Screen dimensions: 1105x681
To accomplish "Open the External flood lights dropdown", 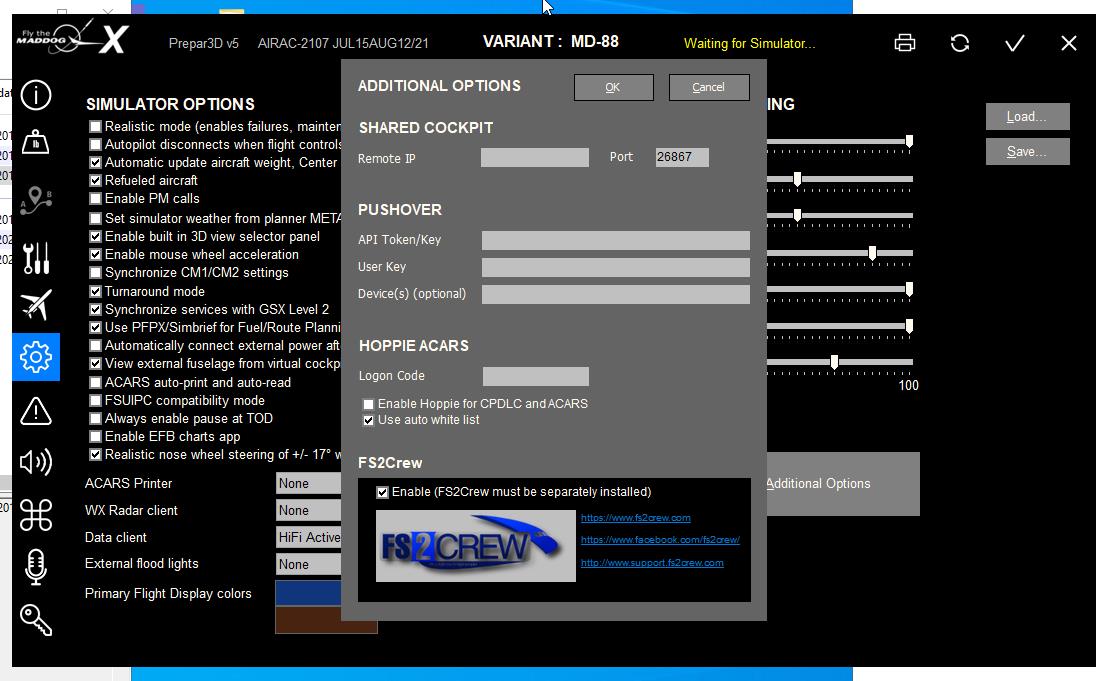I will pyautogui.click(x=309, y=564).
